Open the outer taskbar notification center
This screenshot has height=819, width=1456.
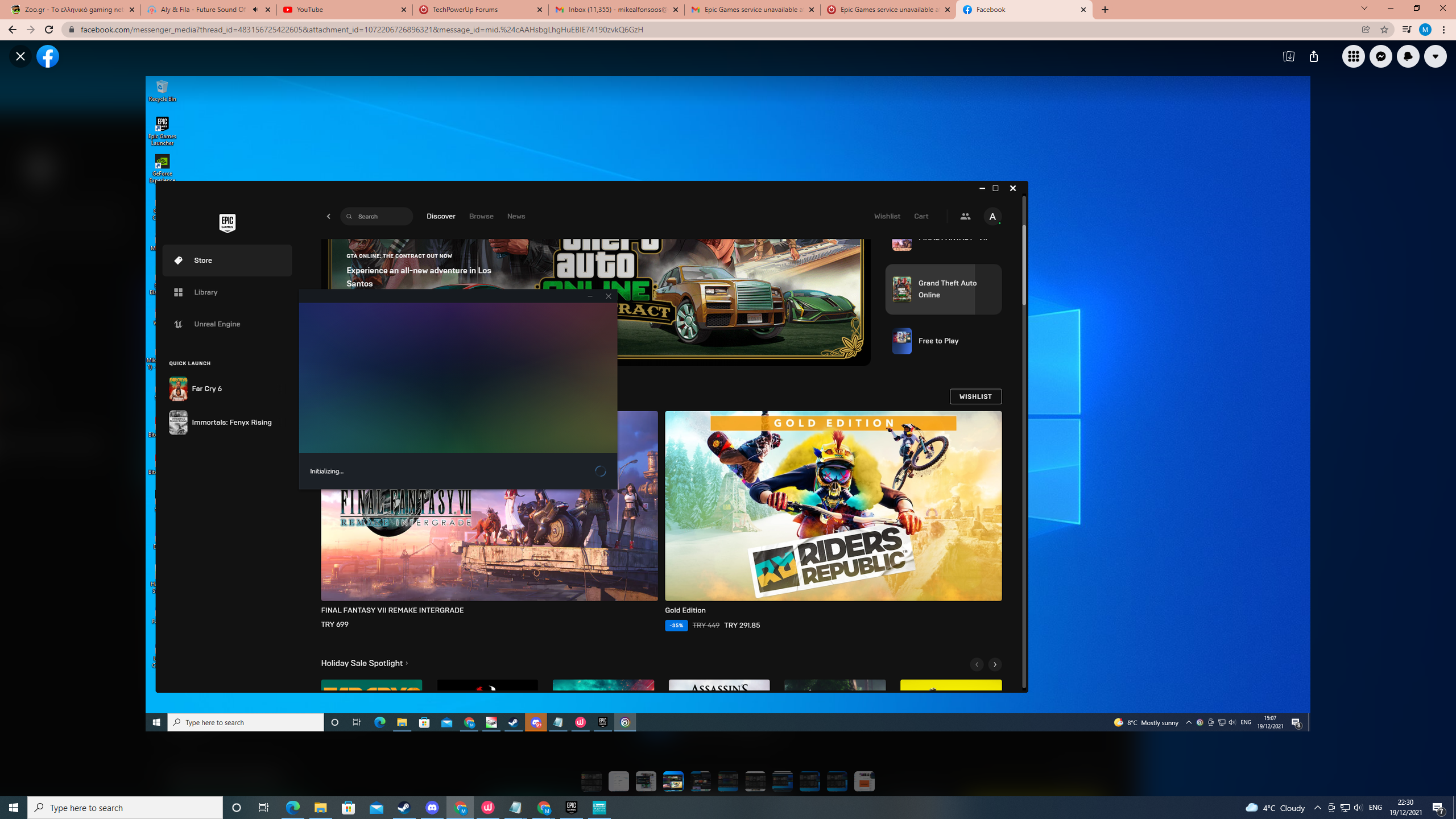click(1439, 808)
